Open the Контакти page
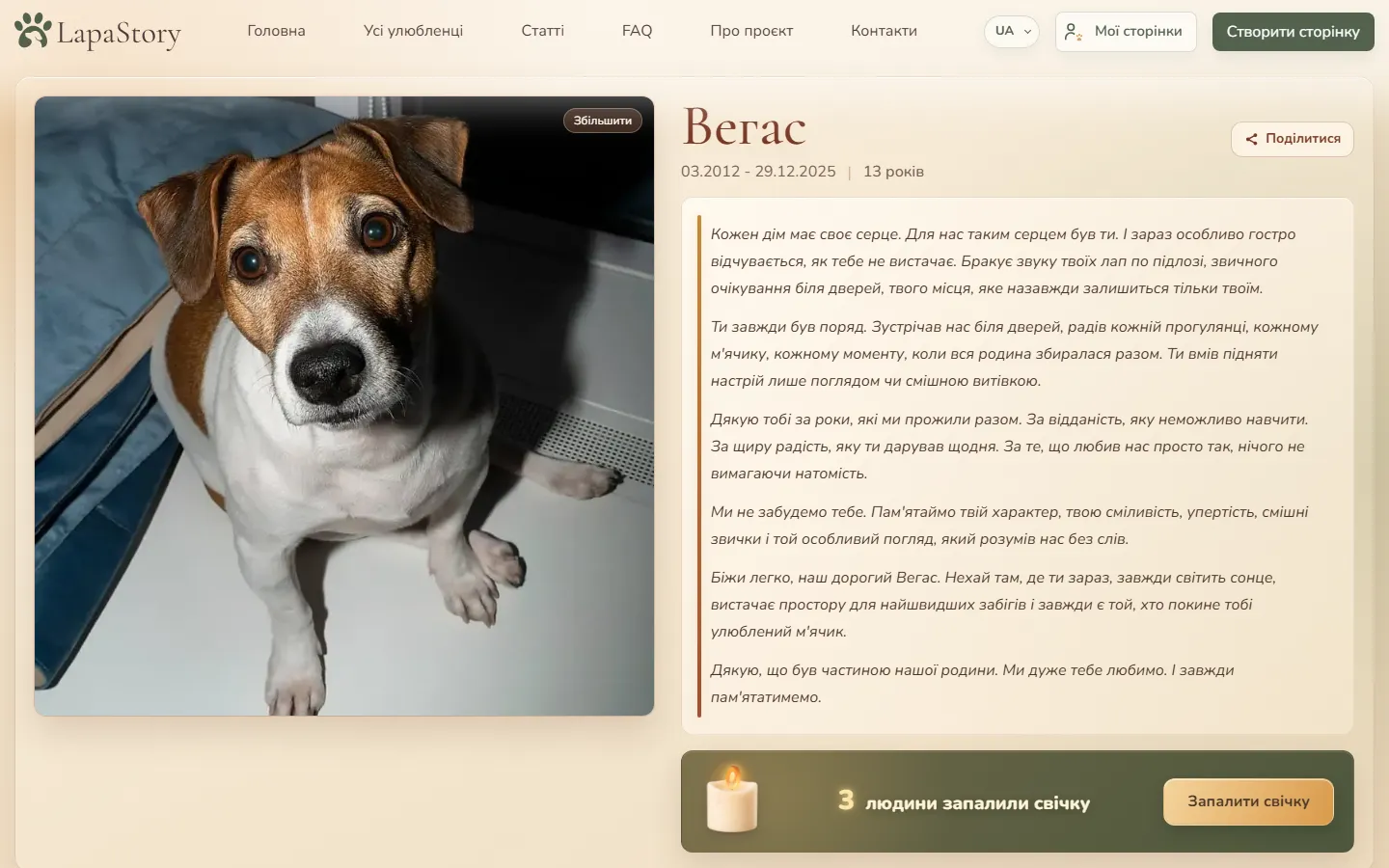The image size is (1389, 868). [x=884, y=31]
